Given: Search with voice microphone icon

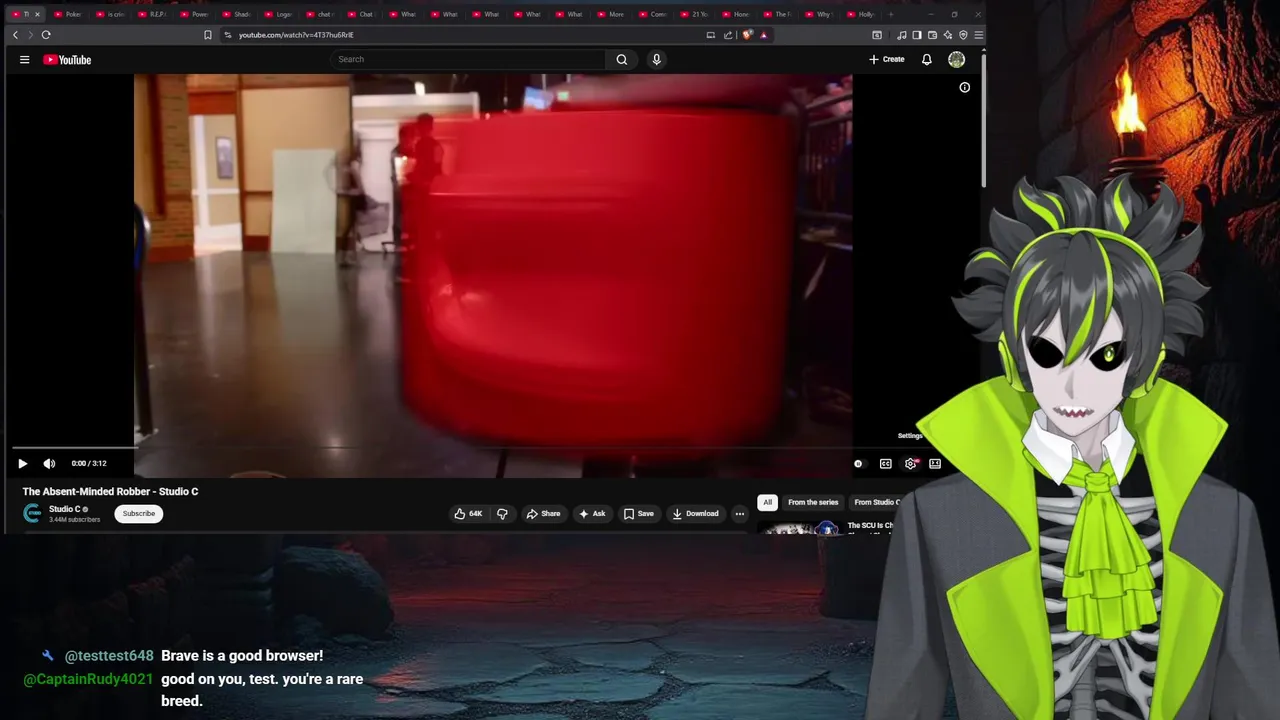Looking at the screenshot, I should [656, 59].
